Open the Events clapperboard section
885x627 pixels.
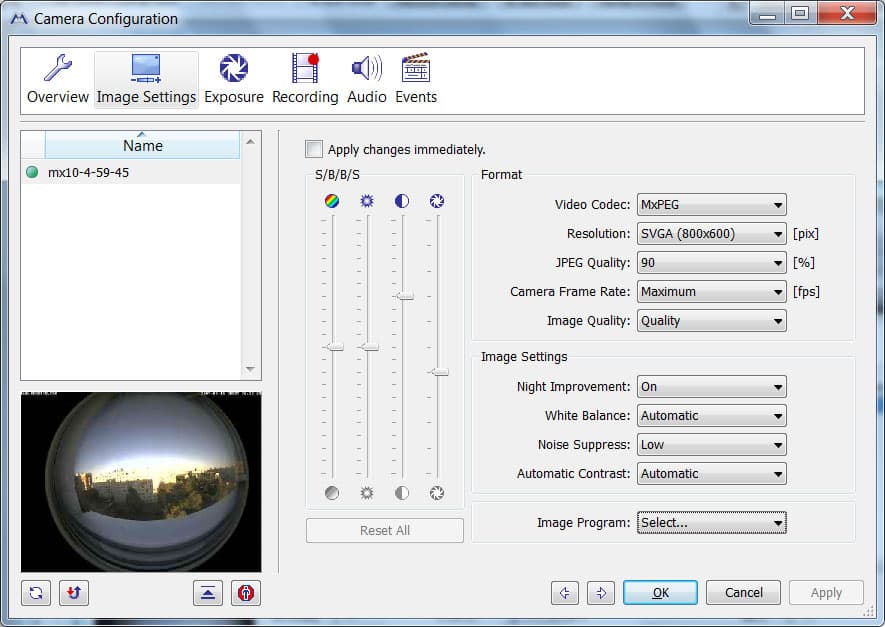click(416, 80)
